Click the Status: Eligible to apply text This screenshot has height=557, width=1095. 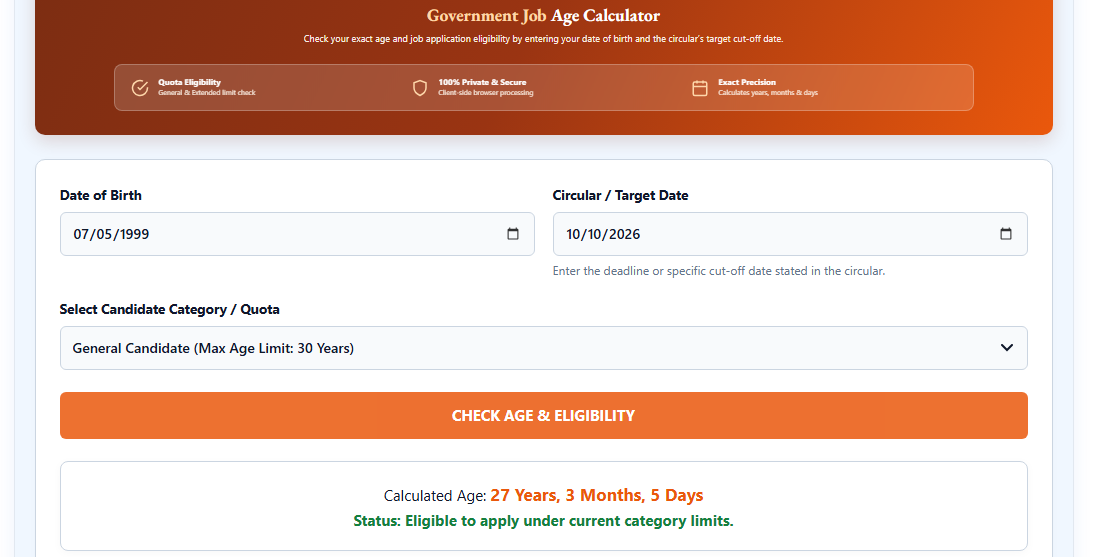(543, 521)
